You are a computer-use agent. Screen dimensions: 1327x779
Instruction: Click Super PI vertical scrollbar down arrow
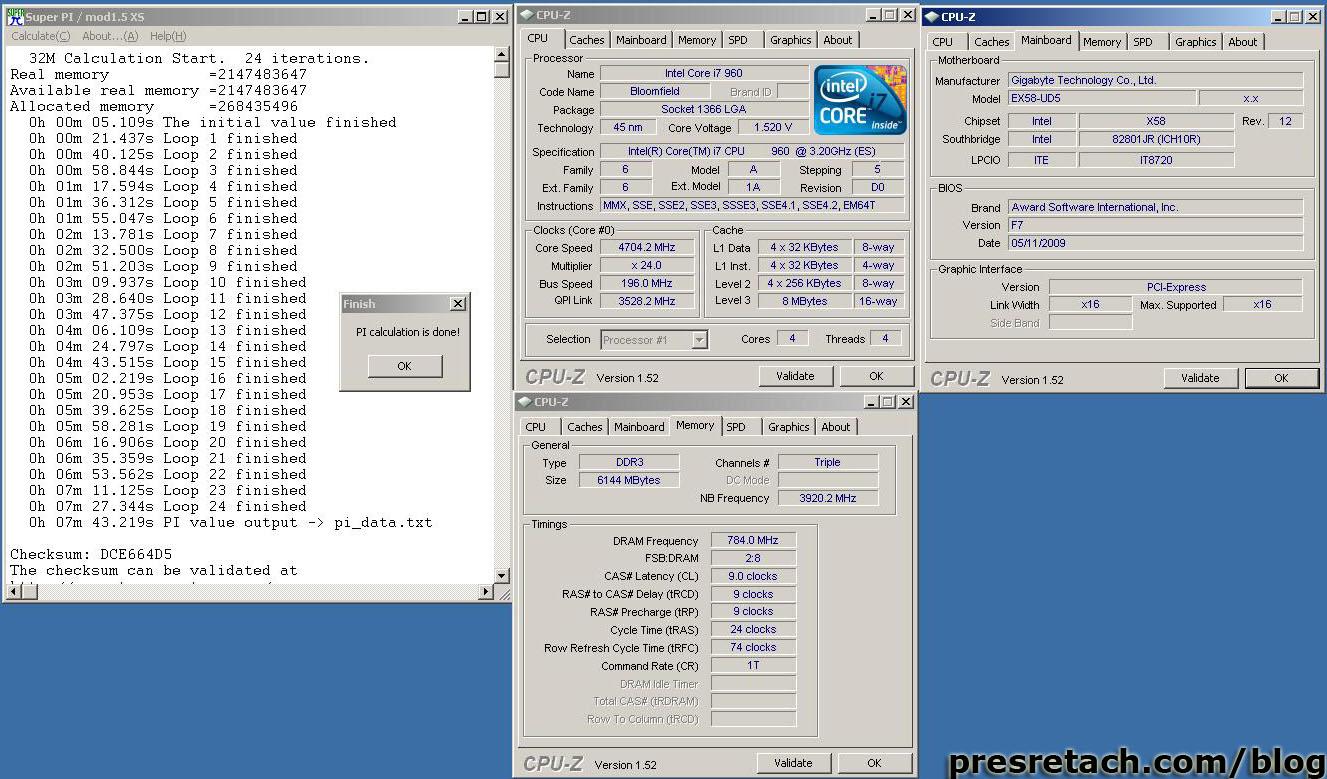tap(502, 575)
